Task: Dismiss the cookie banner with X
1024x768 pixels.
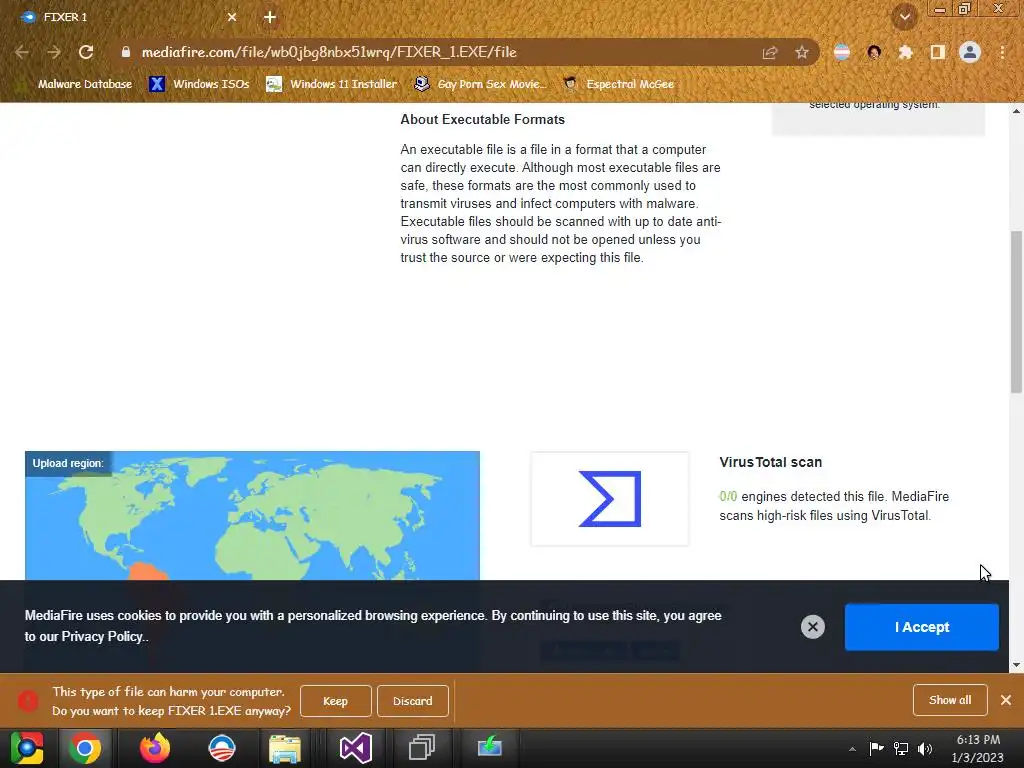Action: tap(812, 627)
